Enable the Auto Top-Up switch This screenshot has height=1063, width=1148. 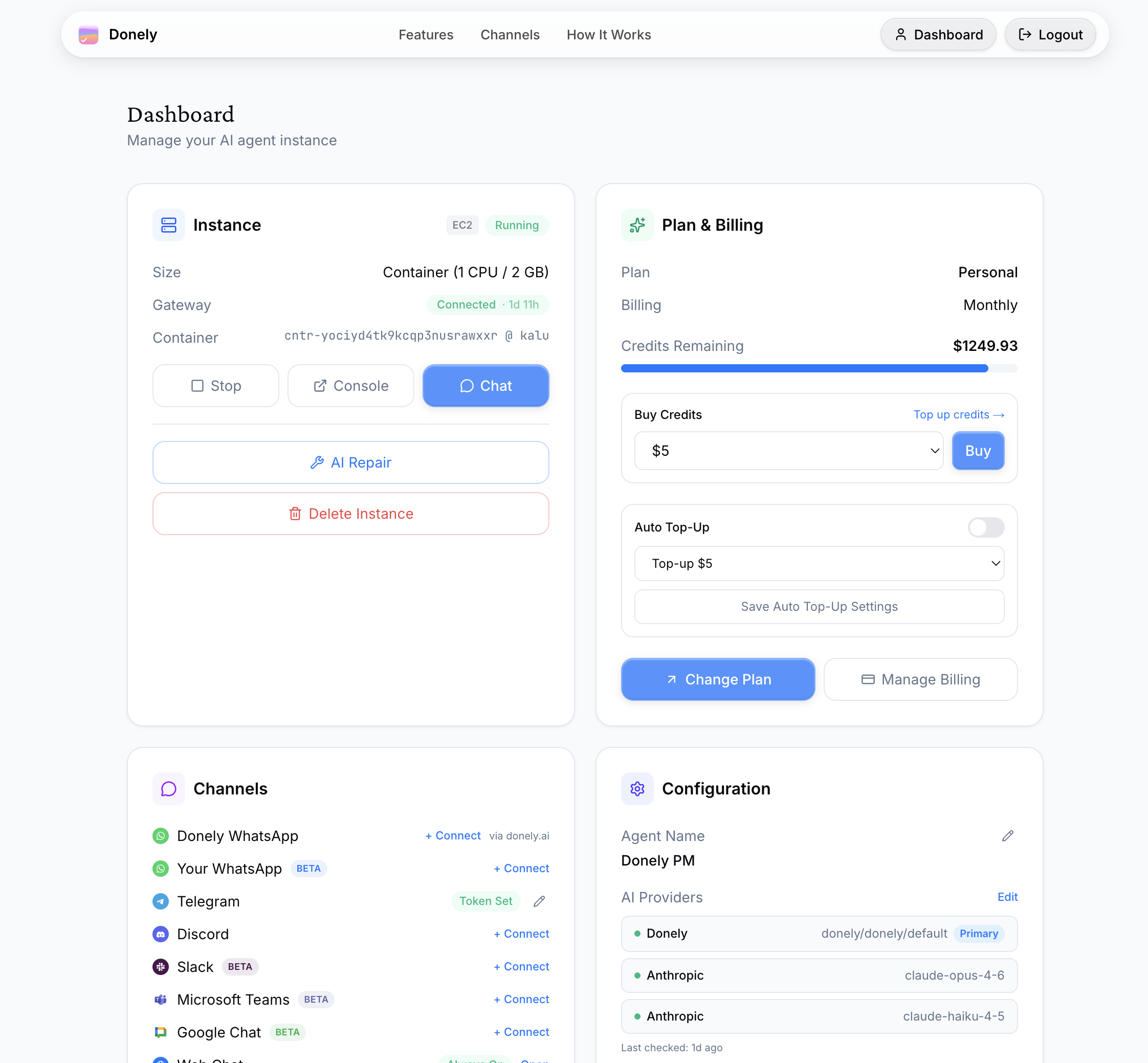(986, 527)
